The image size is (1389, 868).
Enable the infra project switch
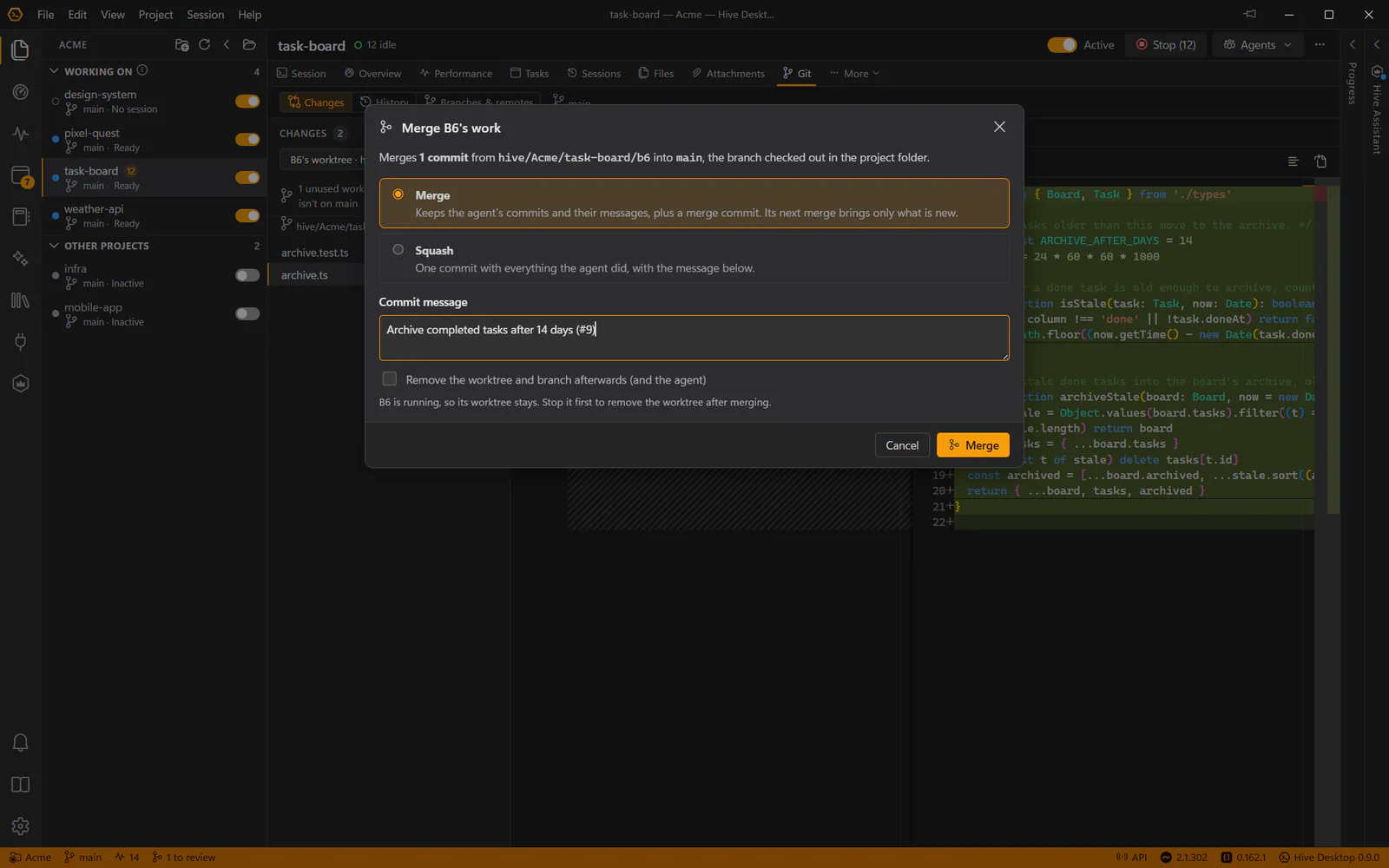[247, 276]
